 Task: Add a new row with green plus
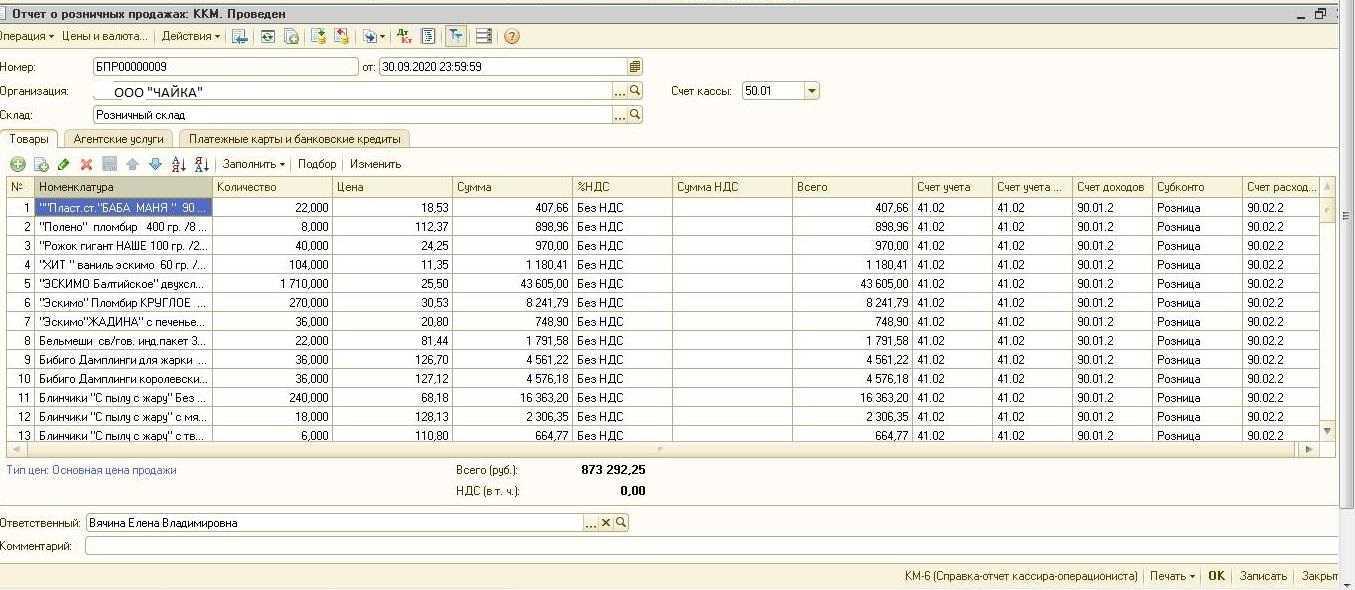pyautogui.click(x=17, y=164)
